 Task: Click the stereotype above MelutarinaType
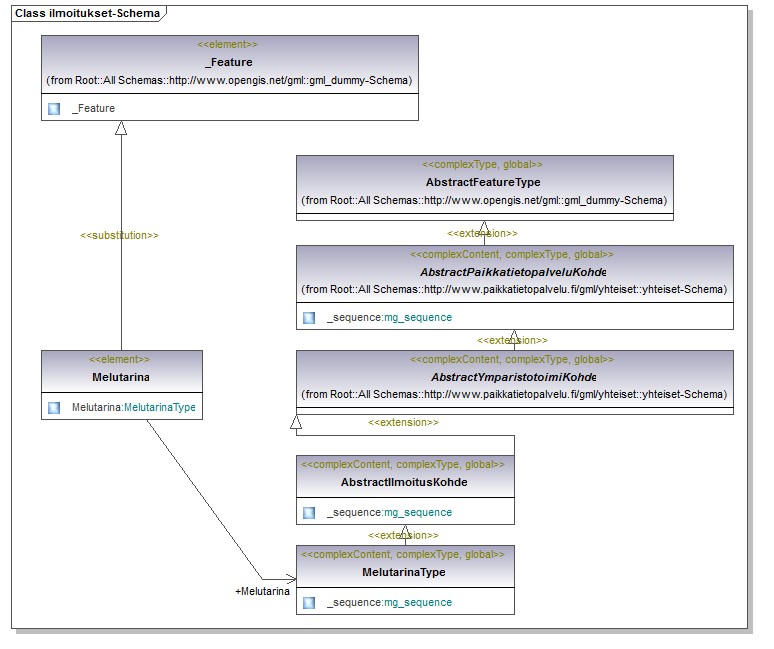click(403, 555)
